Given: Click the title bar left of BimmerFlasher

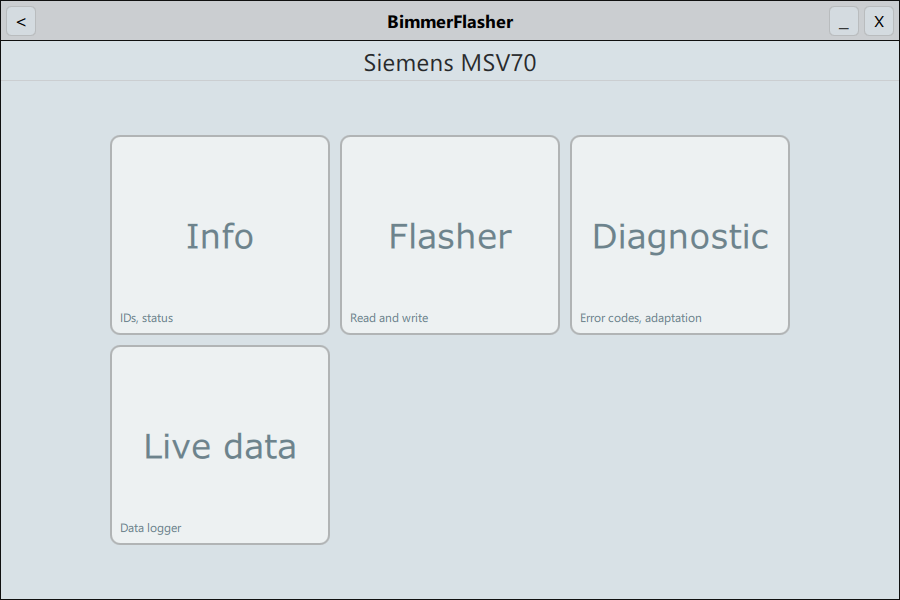Looking at the screenshot, I should (x=200, y=21).
